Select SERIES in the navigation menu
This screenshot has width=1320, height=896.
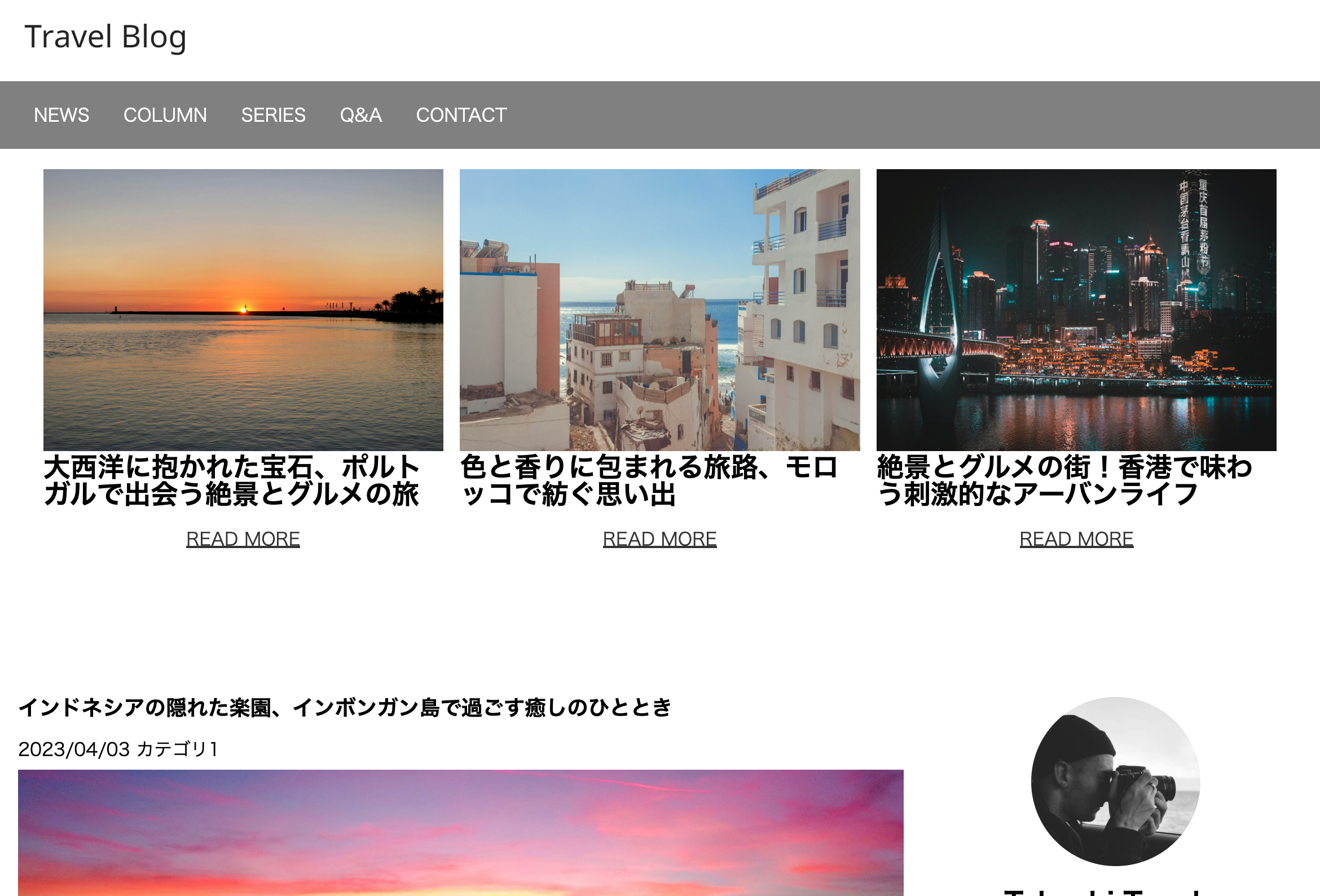[x=274, y=114]
